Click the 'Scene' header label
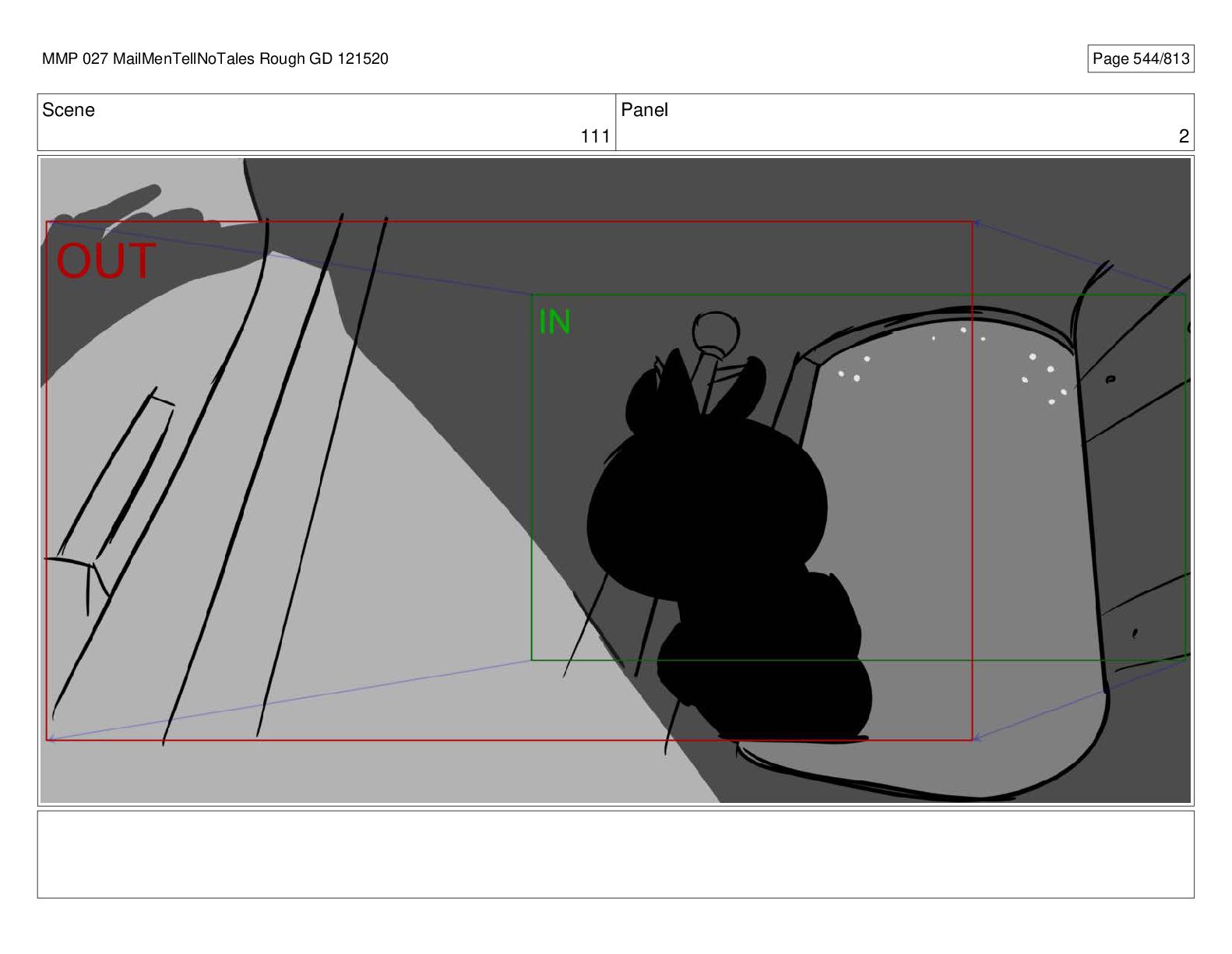 pyautogui.click(x=69, y=110)
